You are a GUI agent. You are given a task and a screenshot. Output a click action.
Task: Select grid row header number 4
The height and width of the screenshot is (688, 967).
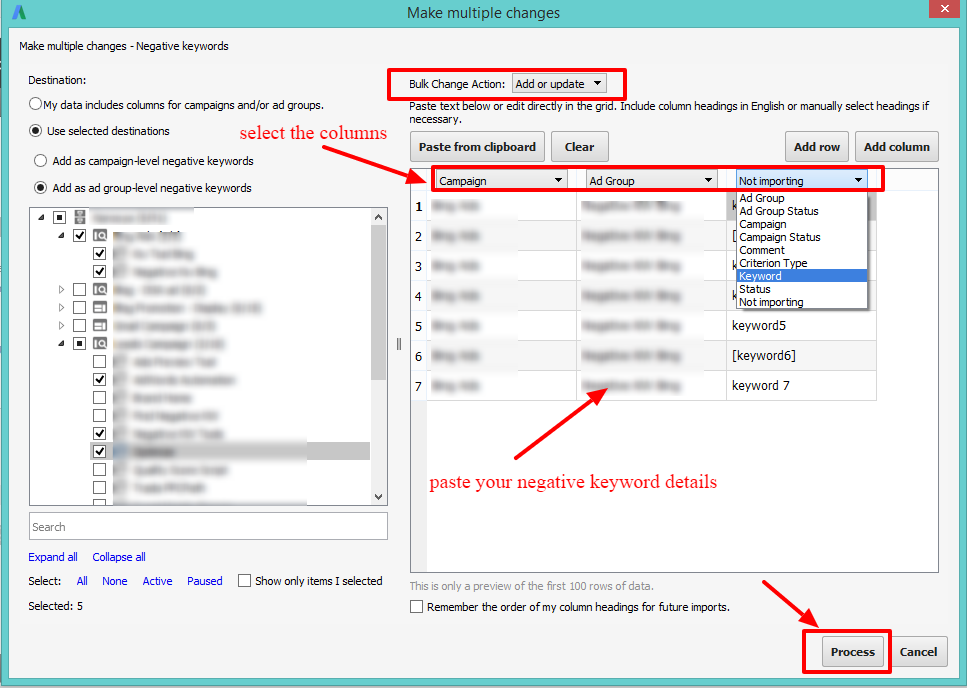point(419,296)
